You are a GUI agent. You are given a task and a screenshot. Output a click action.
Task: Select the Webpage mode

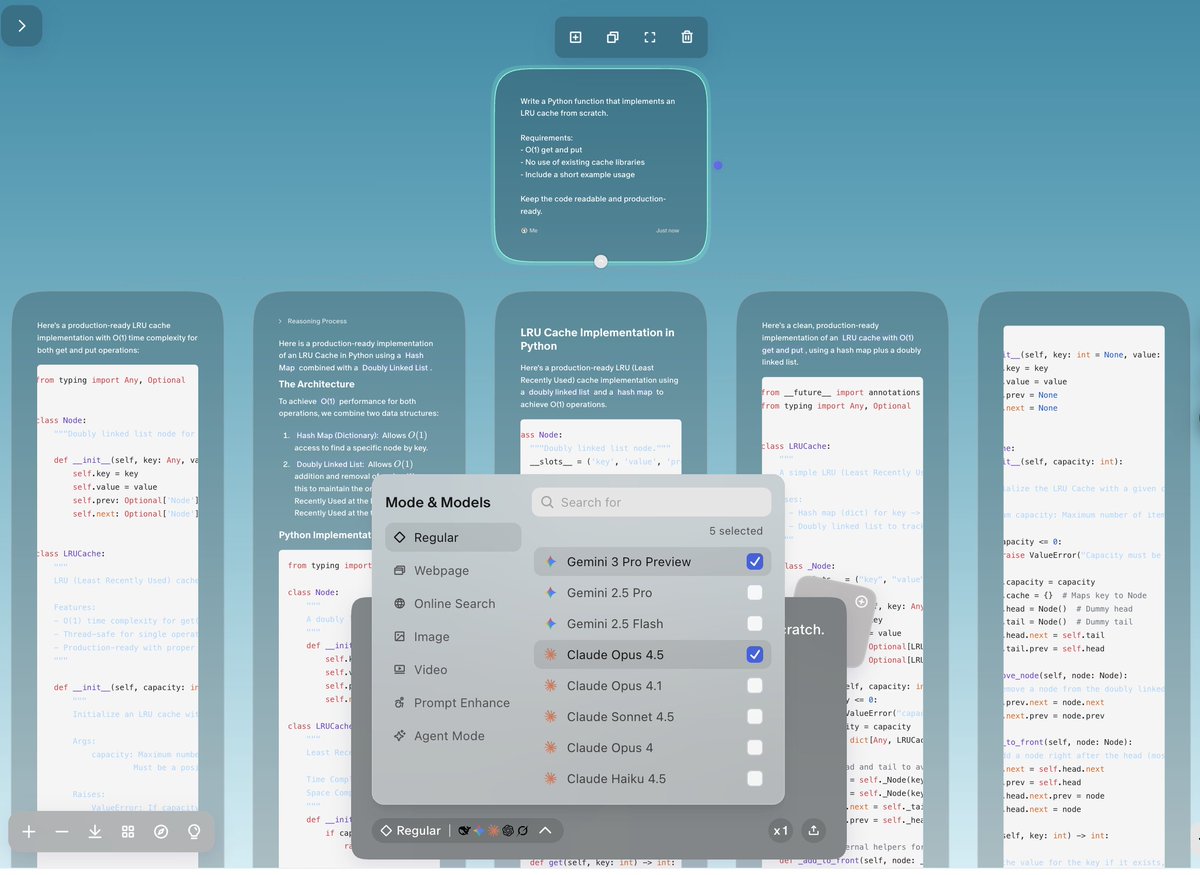pyautogui.click(x=453, y=570)
